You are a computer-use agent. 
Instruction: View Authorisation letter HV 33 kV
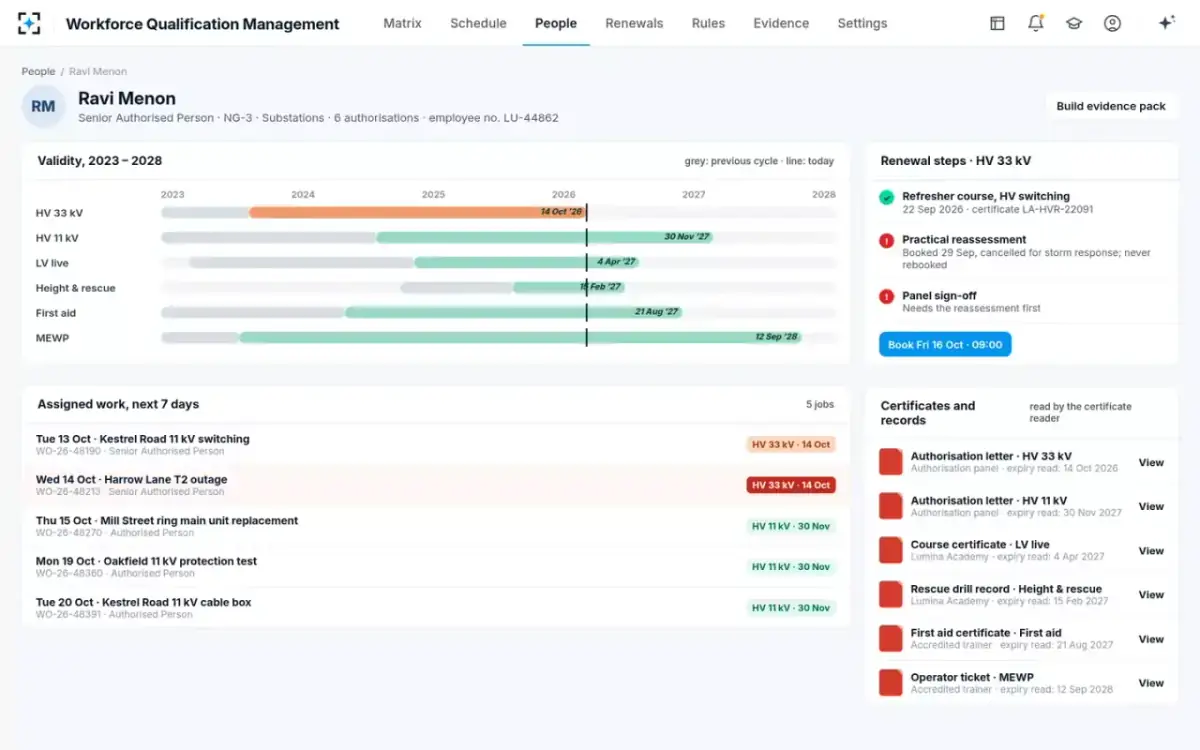point(1151,462)
